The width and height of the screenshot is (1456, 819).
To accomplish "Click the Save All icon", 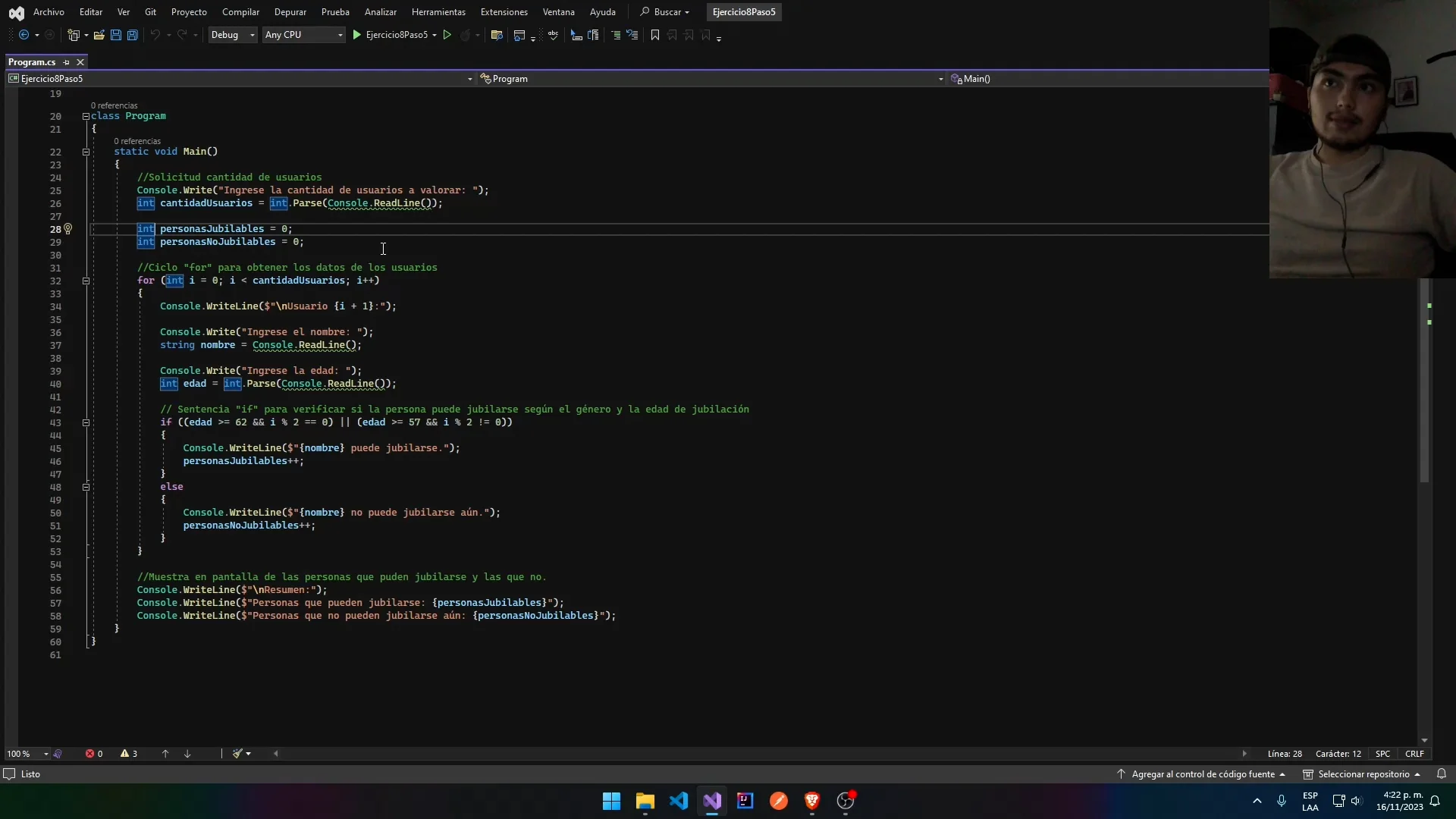I will click(x=132, y=35).
